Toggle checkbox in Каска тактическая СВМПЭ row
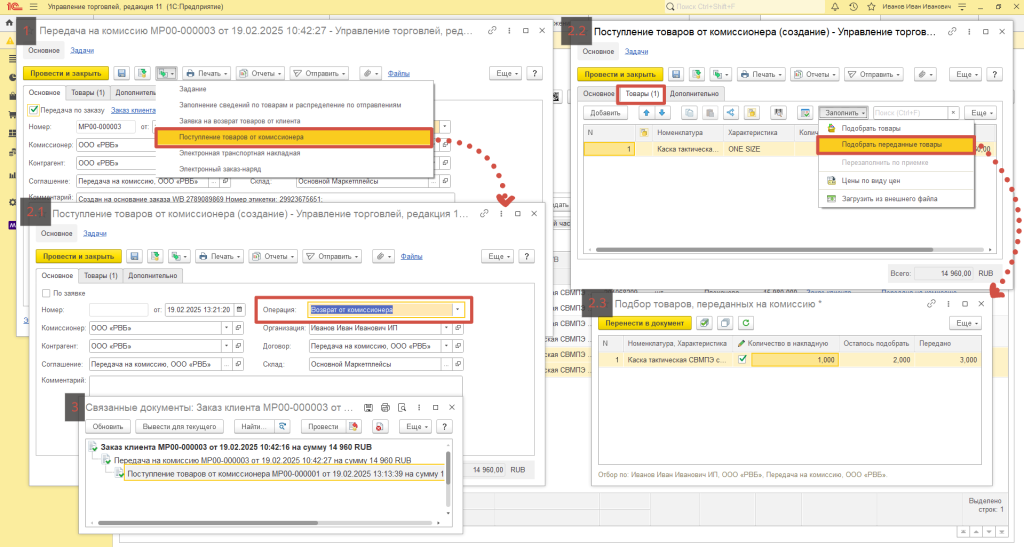This screenshot has height=547, width=1024. (x=742, y=360)
